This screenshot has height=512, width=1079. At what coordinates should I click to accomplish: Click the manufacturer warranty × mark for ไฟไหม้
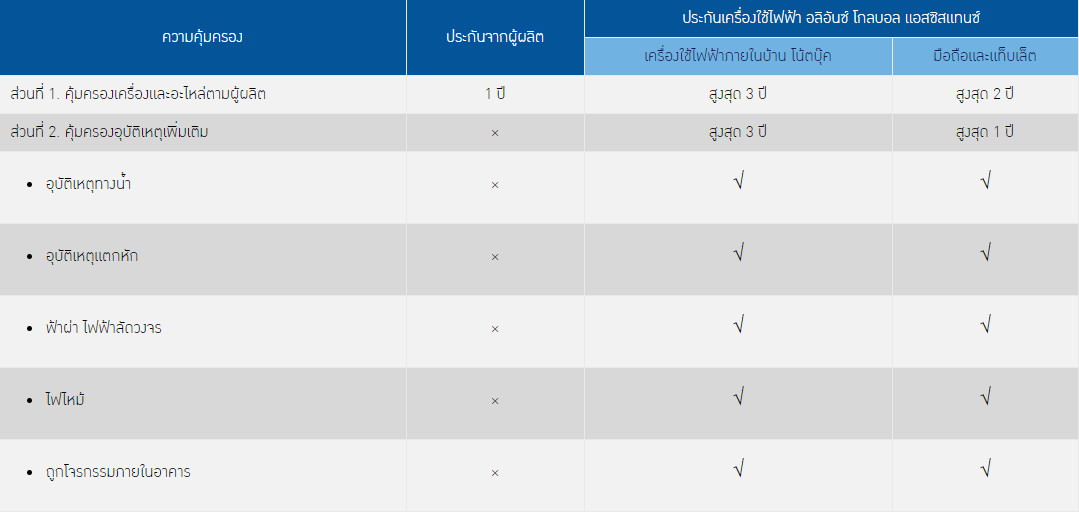[495, 401]
